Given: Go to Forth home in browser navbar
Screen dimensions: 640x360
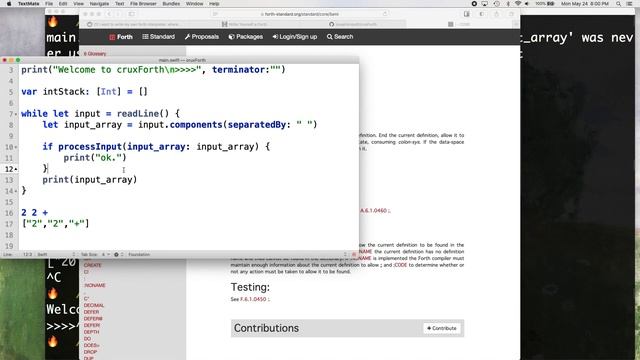Looking at the screenshot, I should click(x=121, y=37).
